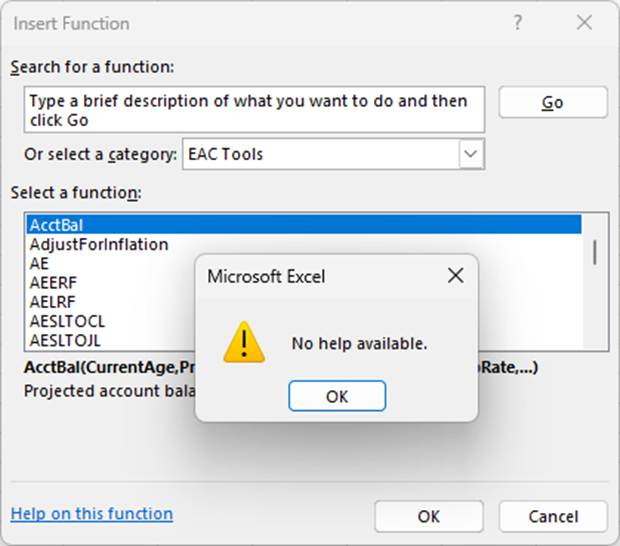The height and width of the screenshot is (546, 620).
Task: Click OK in the Insert Function dialog
Action: 429,516
